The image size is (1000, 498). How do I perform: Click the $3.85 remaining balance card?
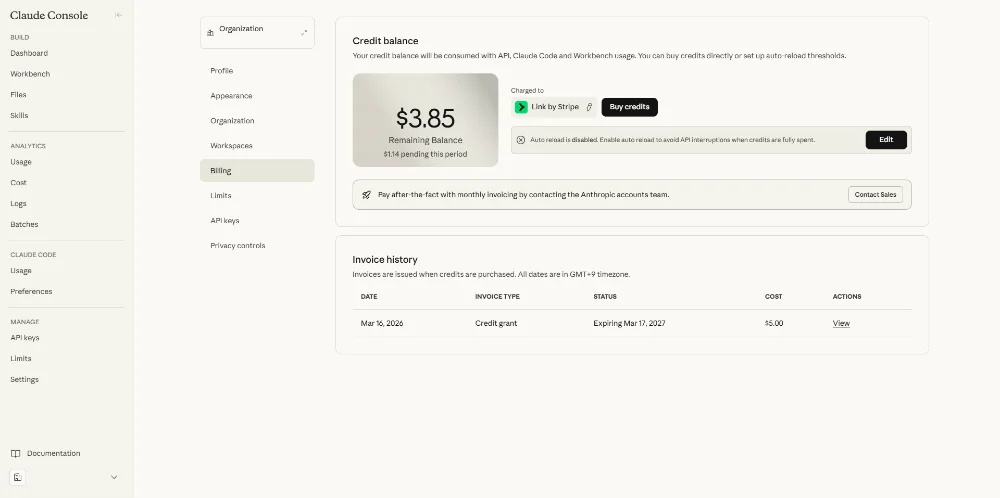click(425, 120)
